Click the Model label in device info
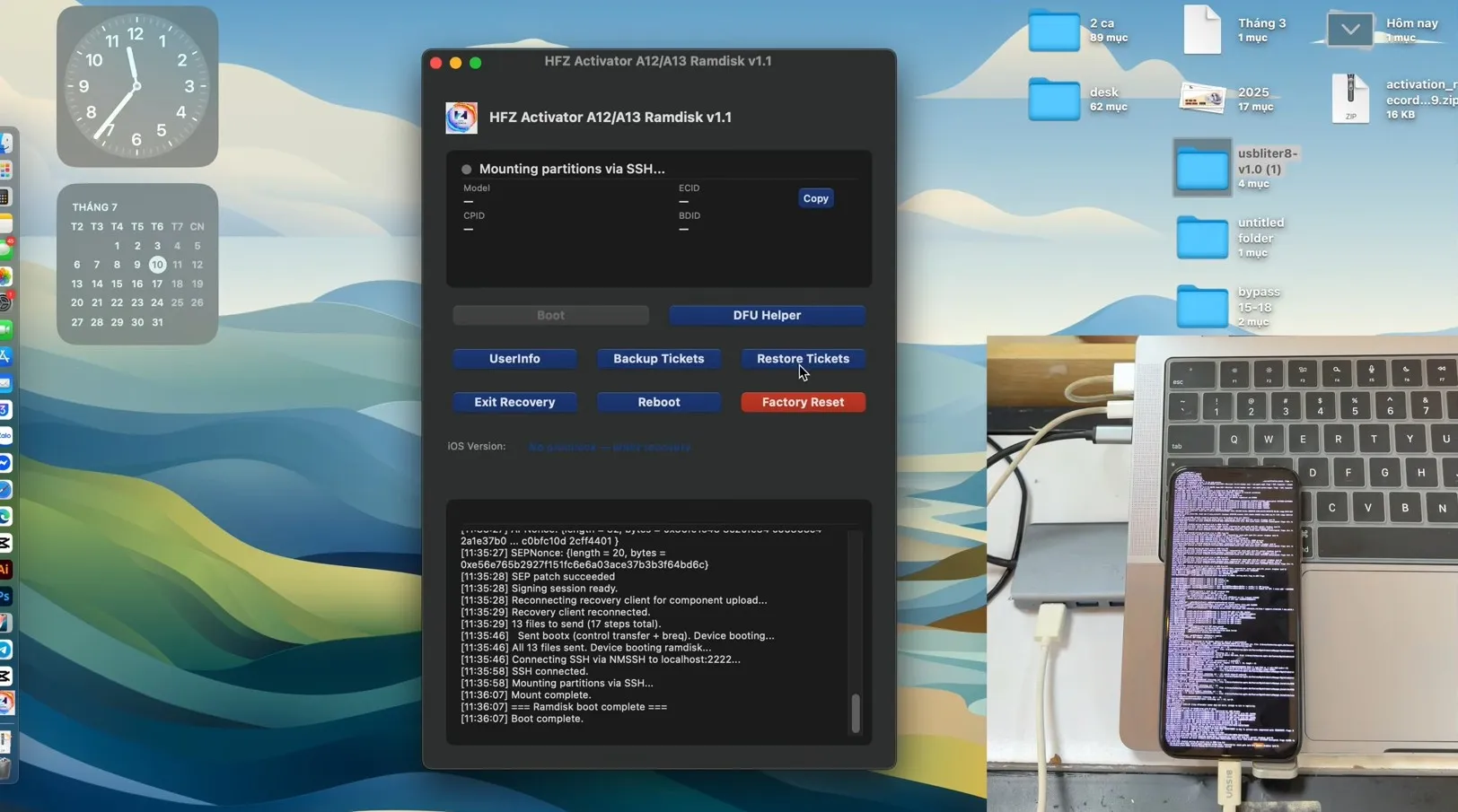Viewport: 1458px width, 812px height. [476, 188]
